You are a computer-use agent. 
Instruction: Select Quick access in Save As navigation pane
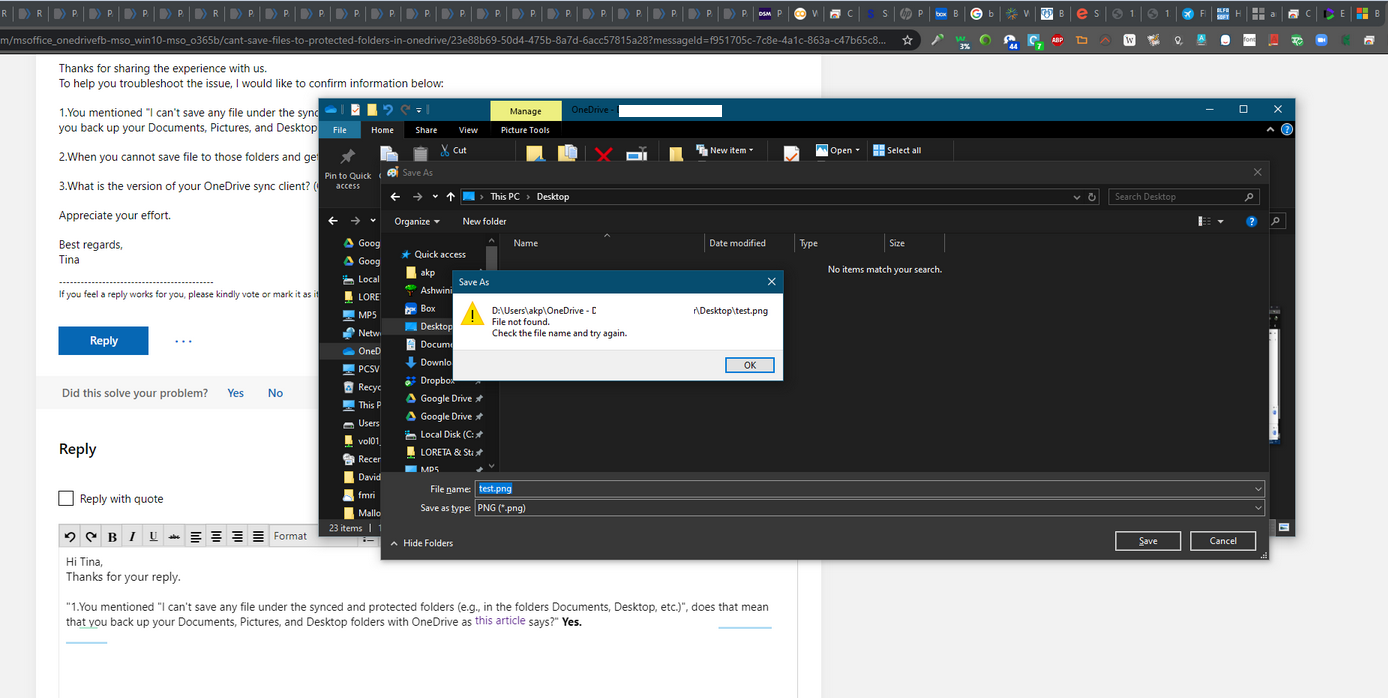tap(440, 254)
